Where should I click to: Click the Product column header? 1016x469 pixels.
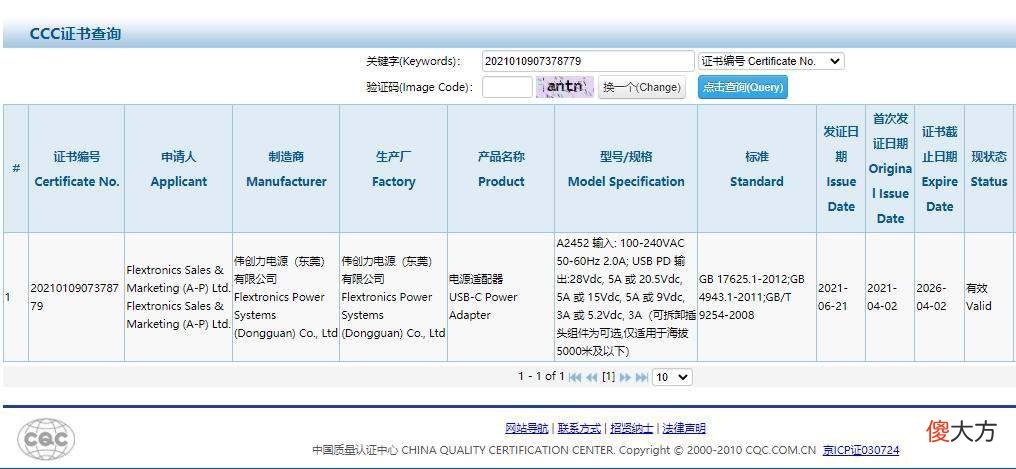tap(501, 169)
